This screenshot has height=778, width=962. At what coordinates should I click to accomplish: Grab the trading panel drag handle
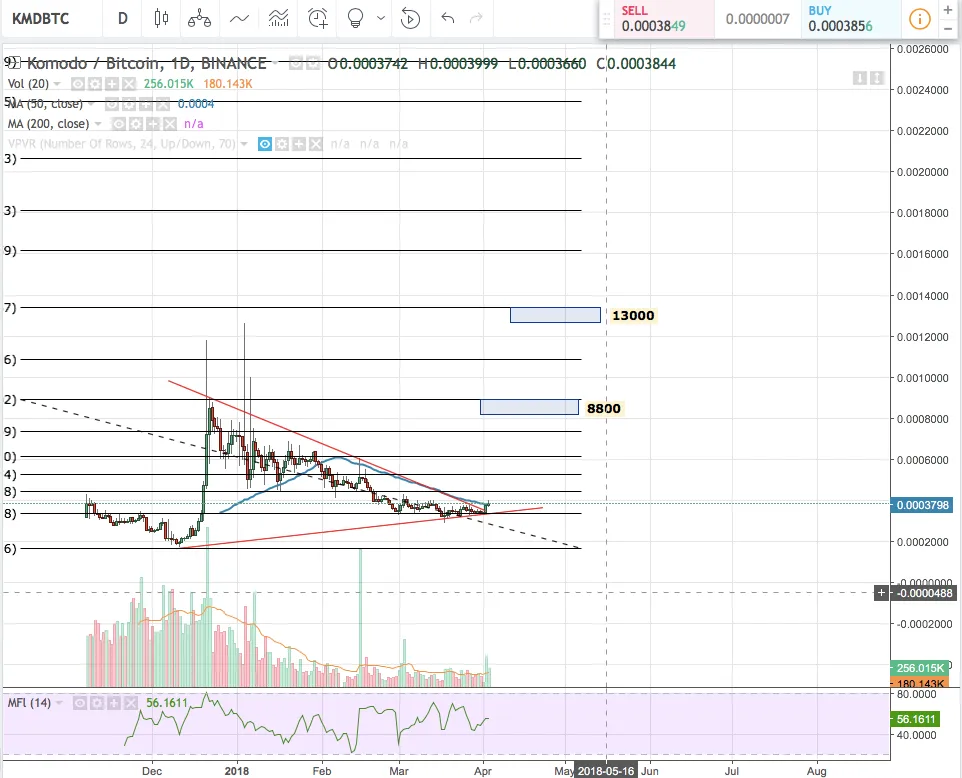[607, 19]
